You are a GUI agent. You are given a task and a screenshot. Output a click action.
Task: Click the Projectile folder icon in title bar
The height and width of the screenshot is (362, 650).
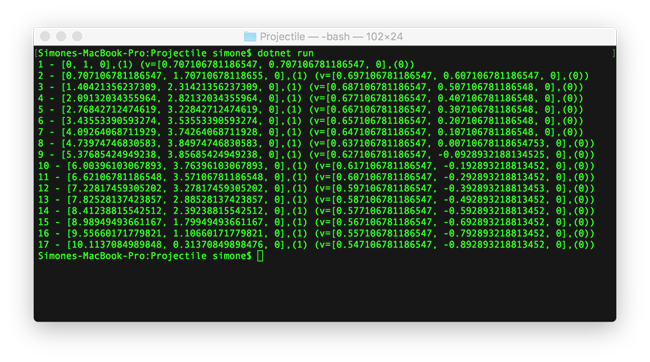[x=250, y=36]
